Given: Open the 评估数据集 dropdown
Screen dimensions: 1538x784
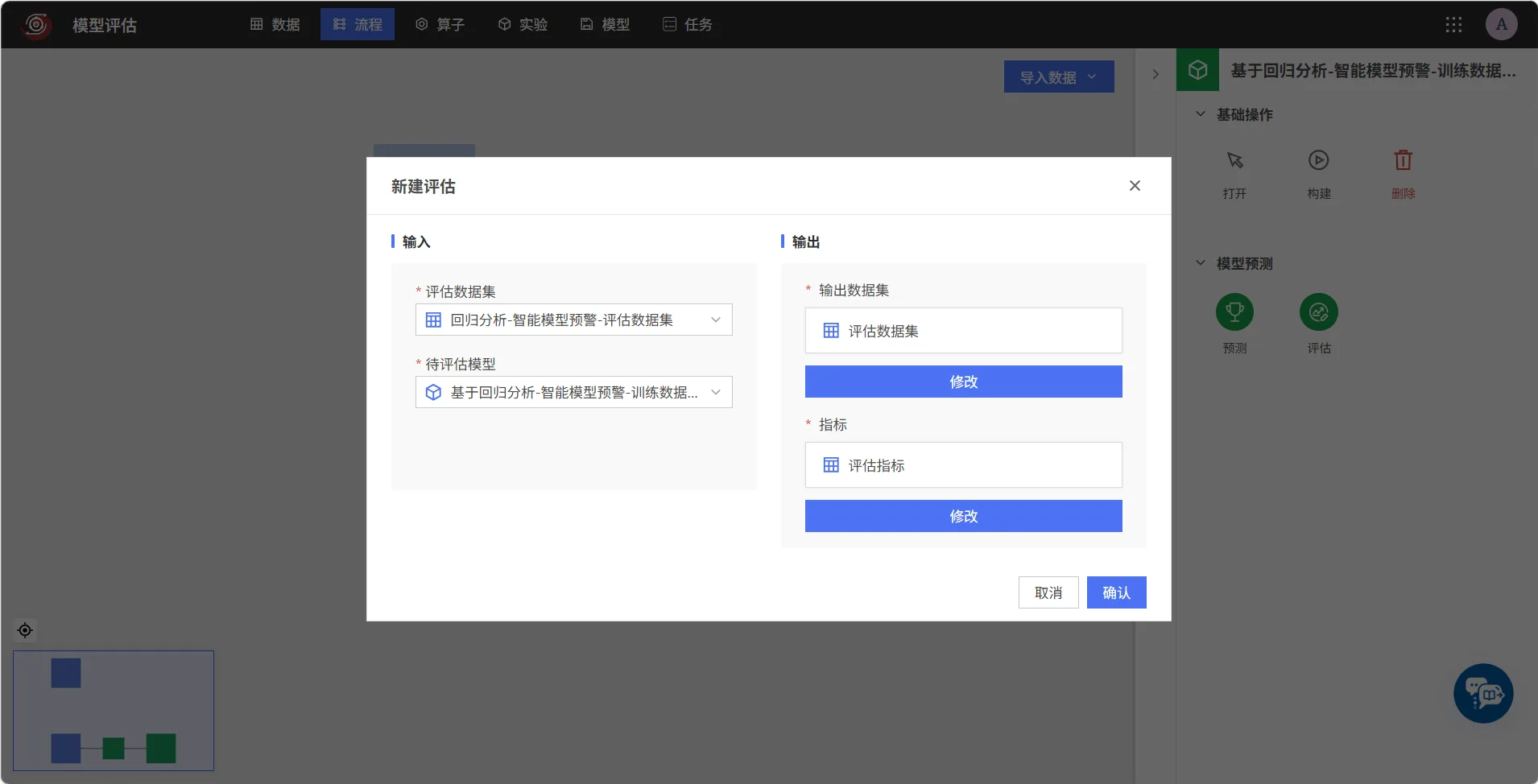Looking at the screenshot, I should click(x=574, y=320).
